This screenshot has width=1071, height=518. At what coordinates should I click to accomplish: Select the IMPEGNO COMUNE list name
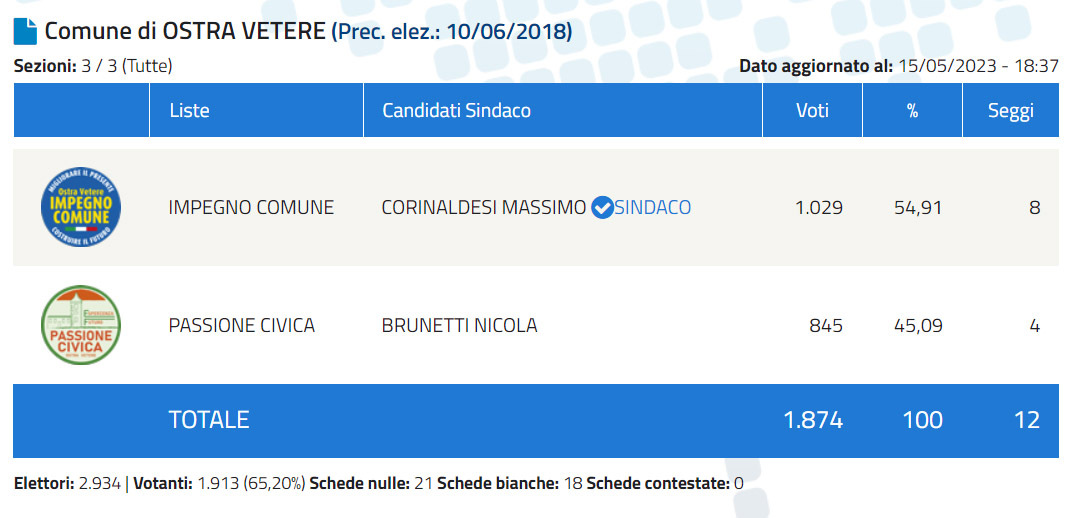251,208
